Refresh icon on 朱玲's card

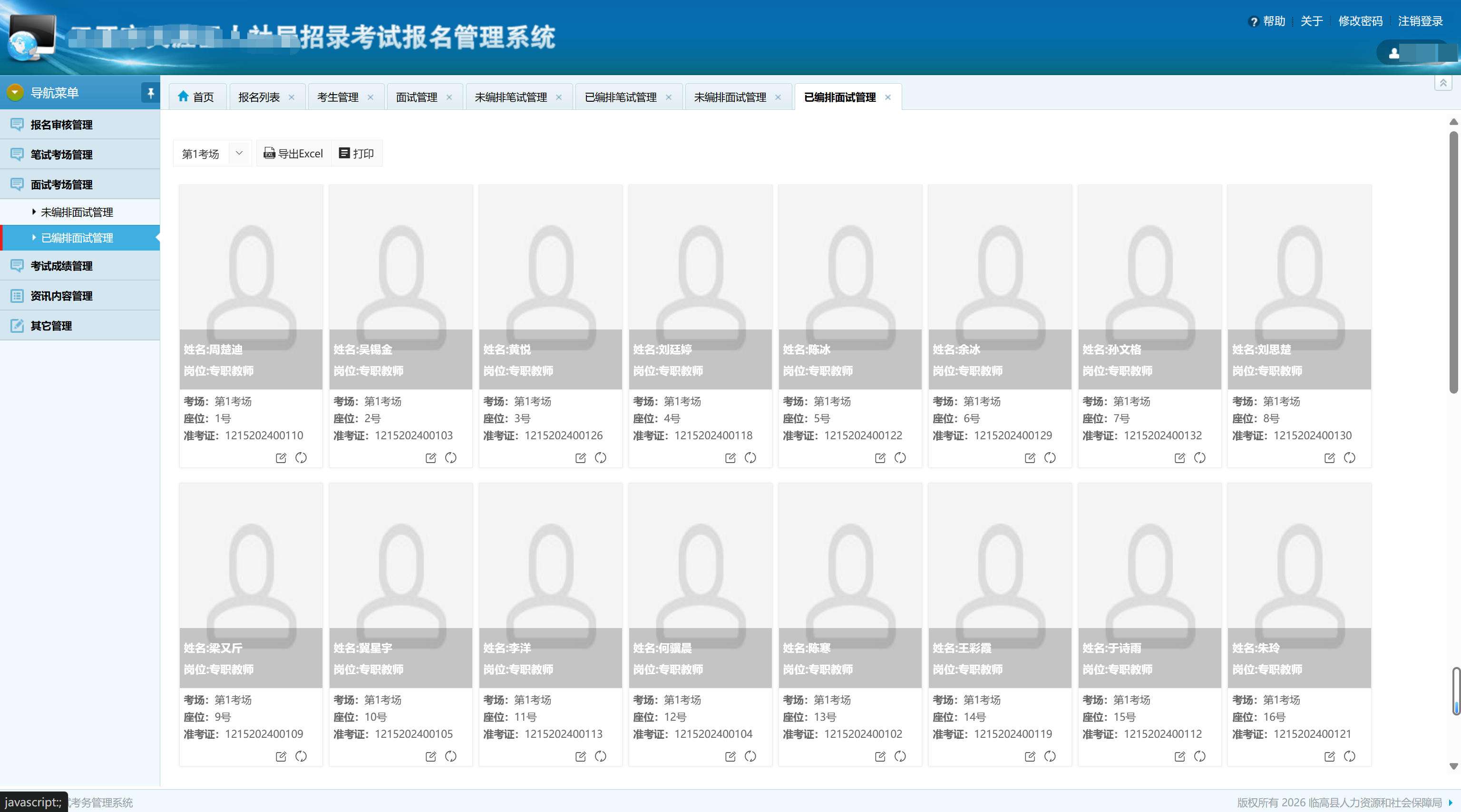coord(1349,756)
